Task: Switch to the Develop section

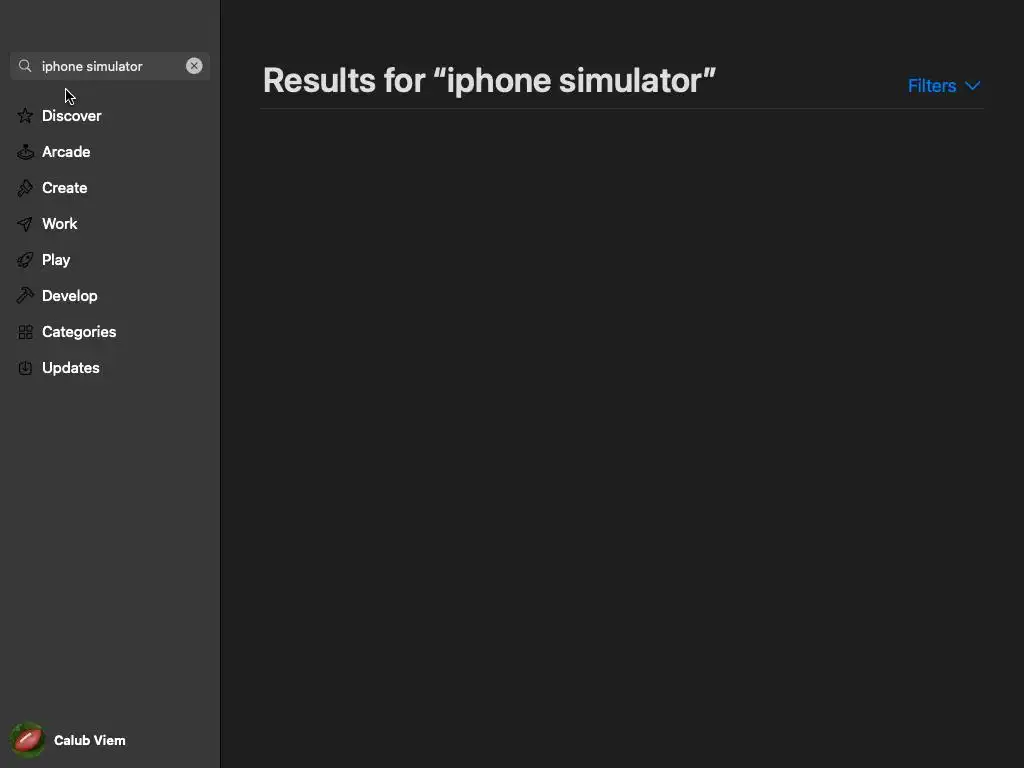Action: (70, 296)
